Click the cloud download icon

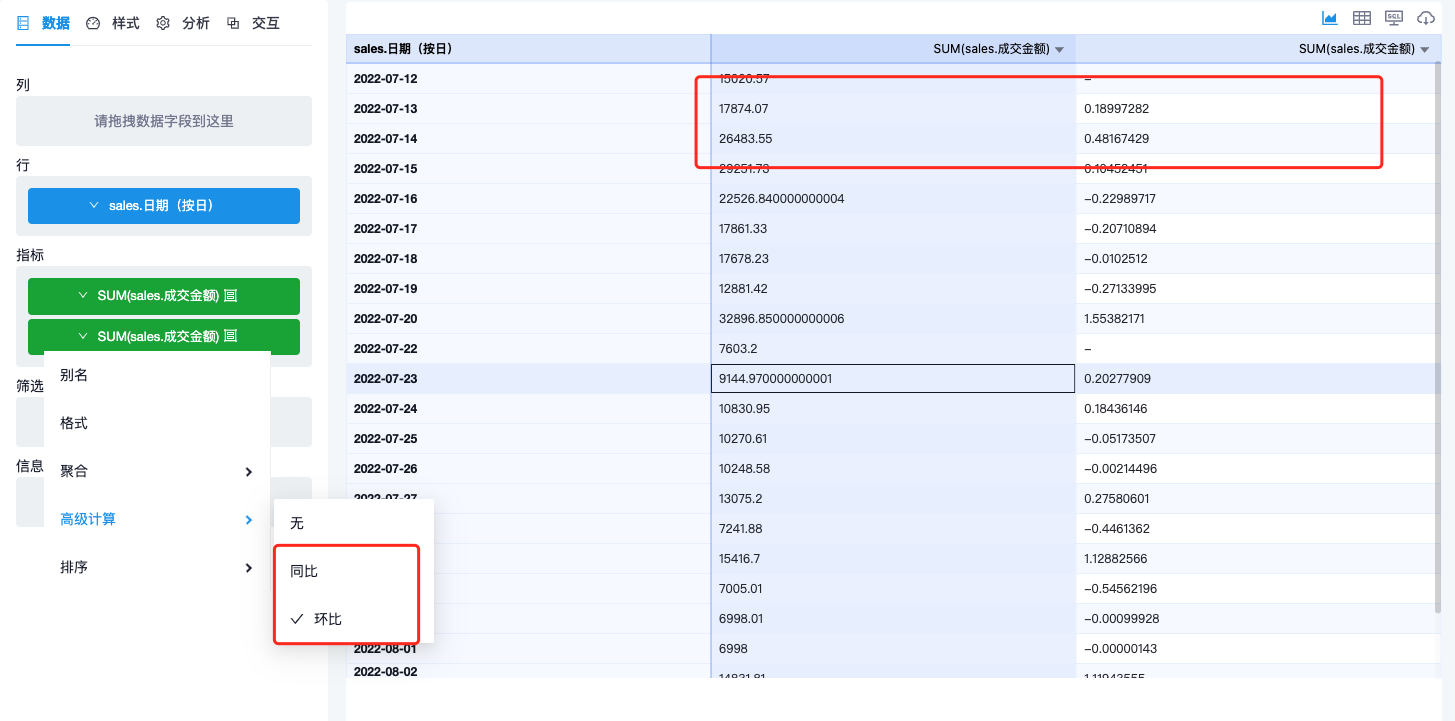click(1426, 18)
